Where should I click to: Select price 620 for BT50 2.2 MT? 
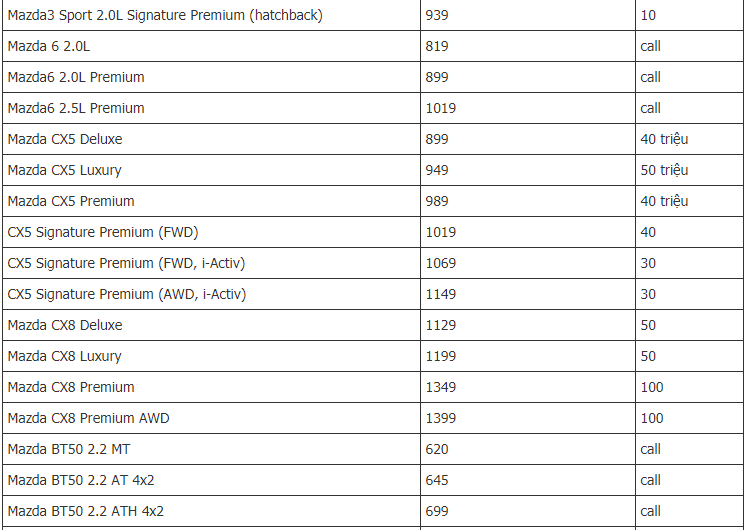(437, 449)
